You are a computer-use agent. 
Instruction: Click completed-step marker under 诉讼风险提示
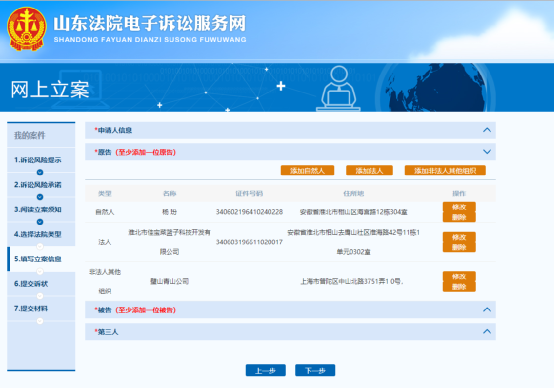(40, 172)
